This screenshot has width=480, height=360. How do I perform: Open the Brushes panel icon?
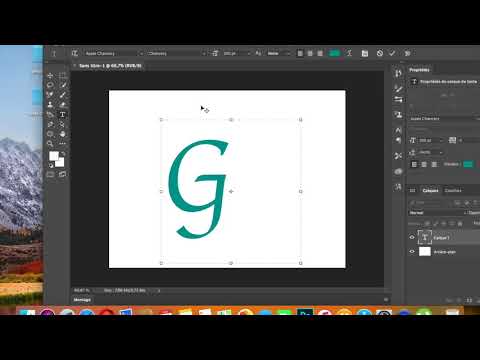pyautogui.click(x=398, y=88)
